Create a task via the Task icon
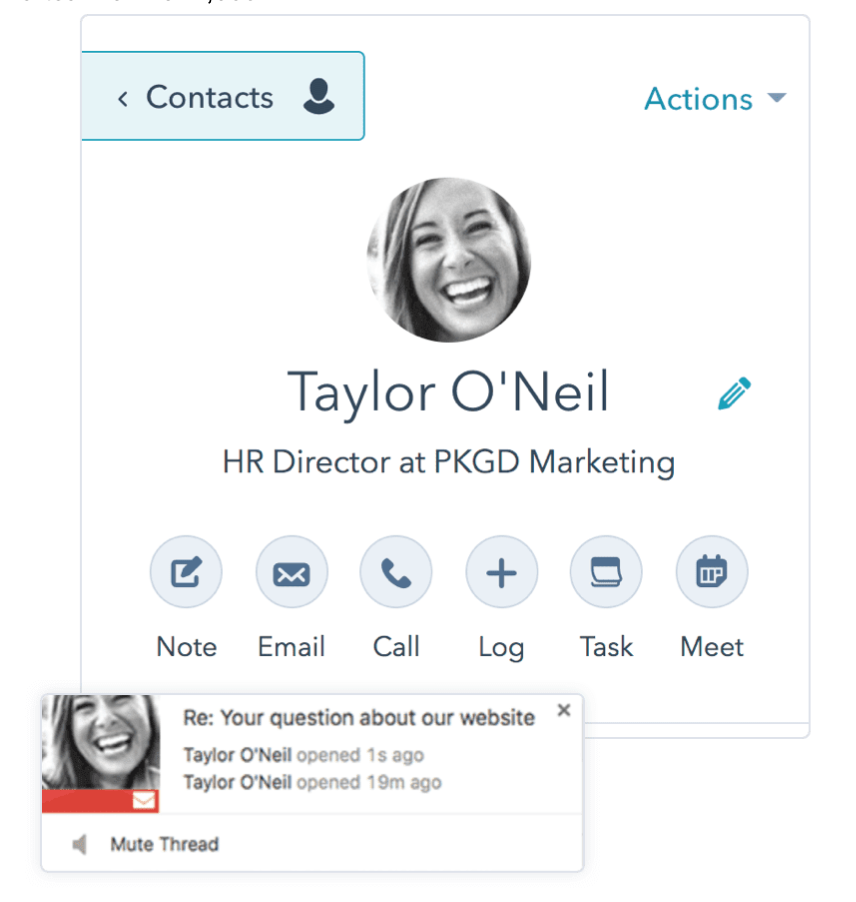Viewport: 856px width, 902px height. (606, 572)
